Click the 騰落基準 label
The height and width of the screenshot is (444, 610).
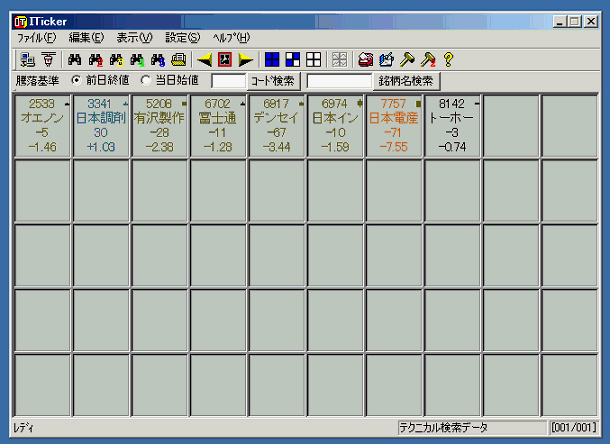click(x=38, y=81)
